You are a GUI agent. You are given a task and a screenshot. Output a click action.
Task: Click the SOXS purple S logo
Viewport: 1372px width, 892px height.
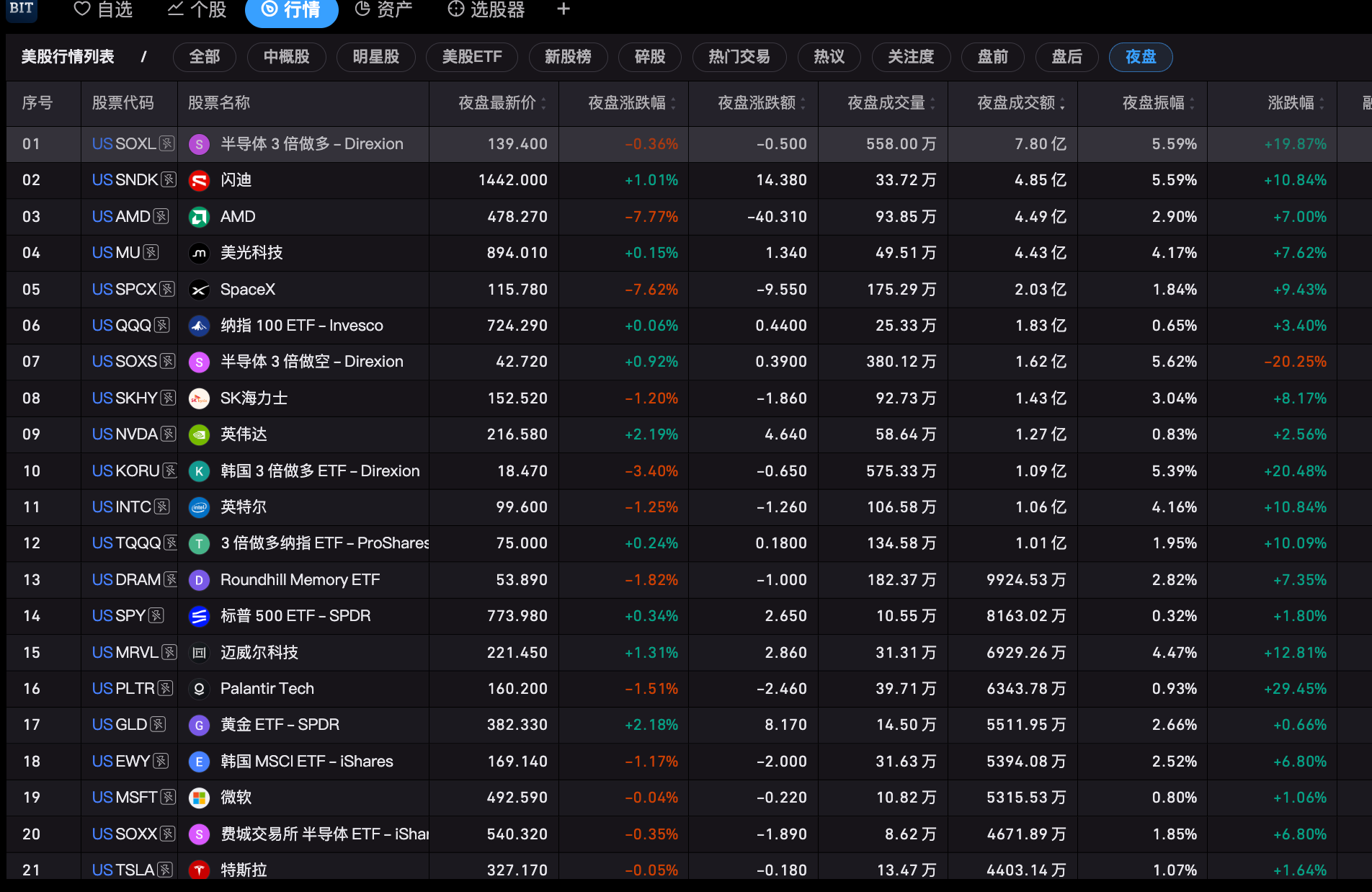[x=199, y=362]
